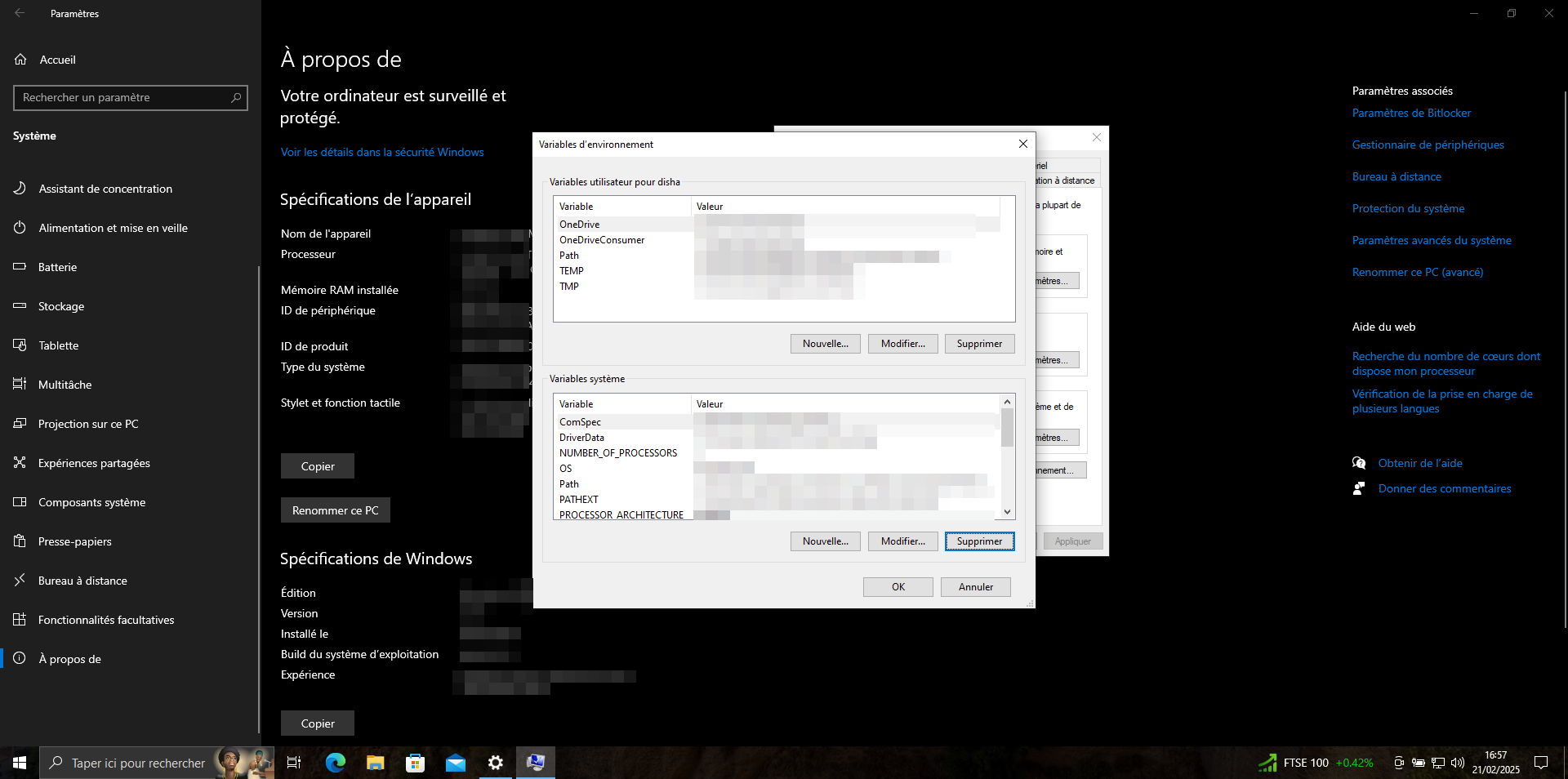Image resolution: width=1568 pixels, height=779 pixels.
Task: Click scroll-up arrow of system variables list
Action: coord(1007,402)
